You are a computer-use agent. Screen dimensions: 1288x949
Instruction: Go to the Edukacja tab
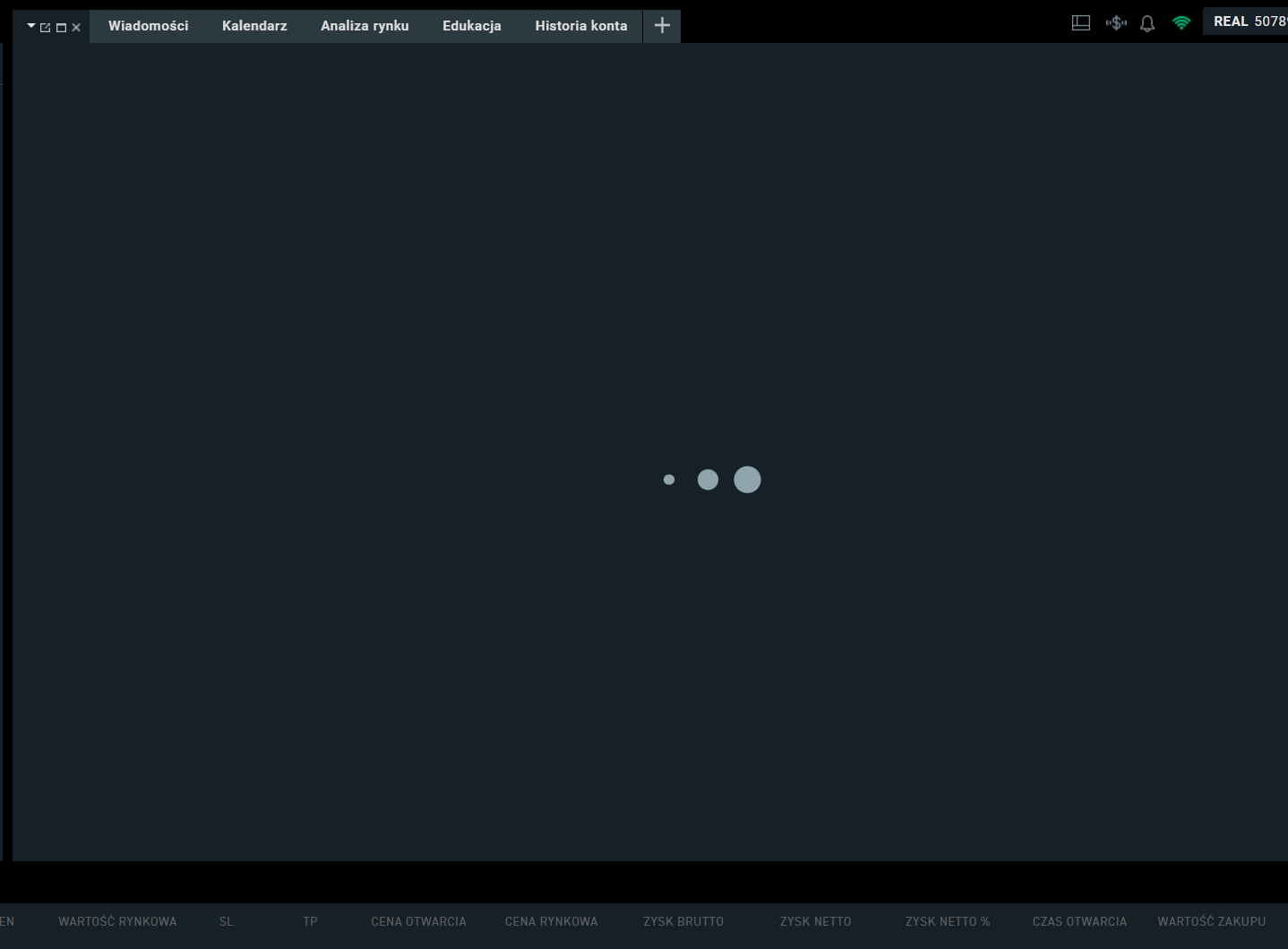pos(471,26)
